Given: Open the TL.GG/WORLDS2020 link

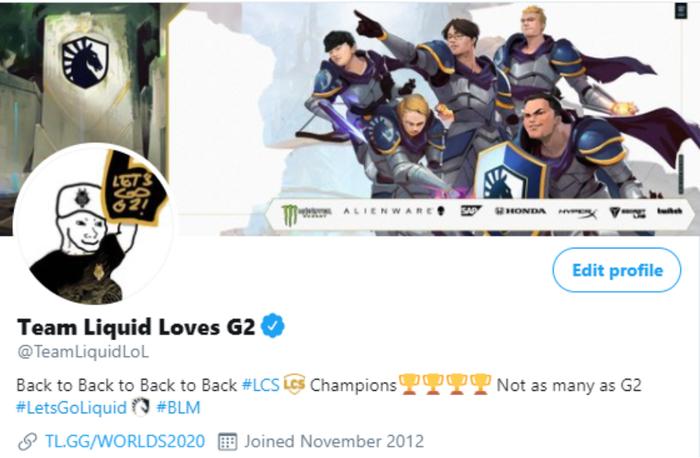Looking at the screenshot, I should (x=125, y=441).
